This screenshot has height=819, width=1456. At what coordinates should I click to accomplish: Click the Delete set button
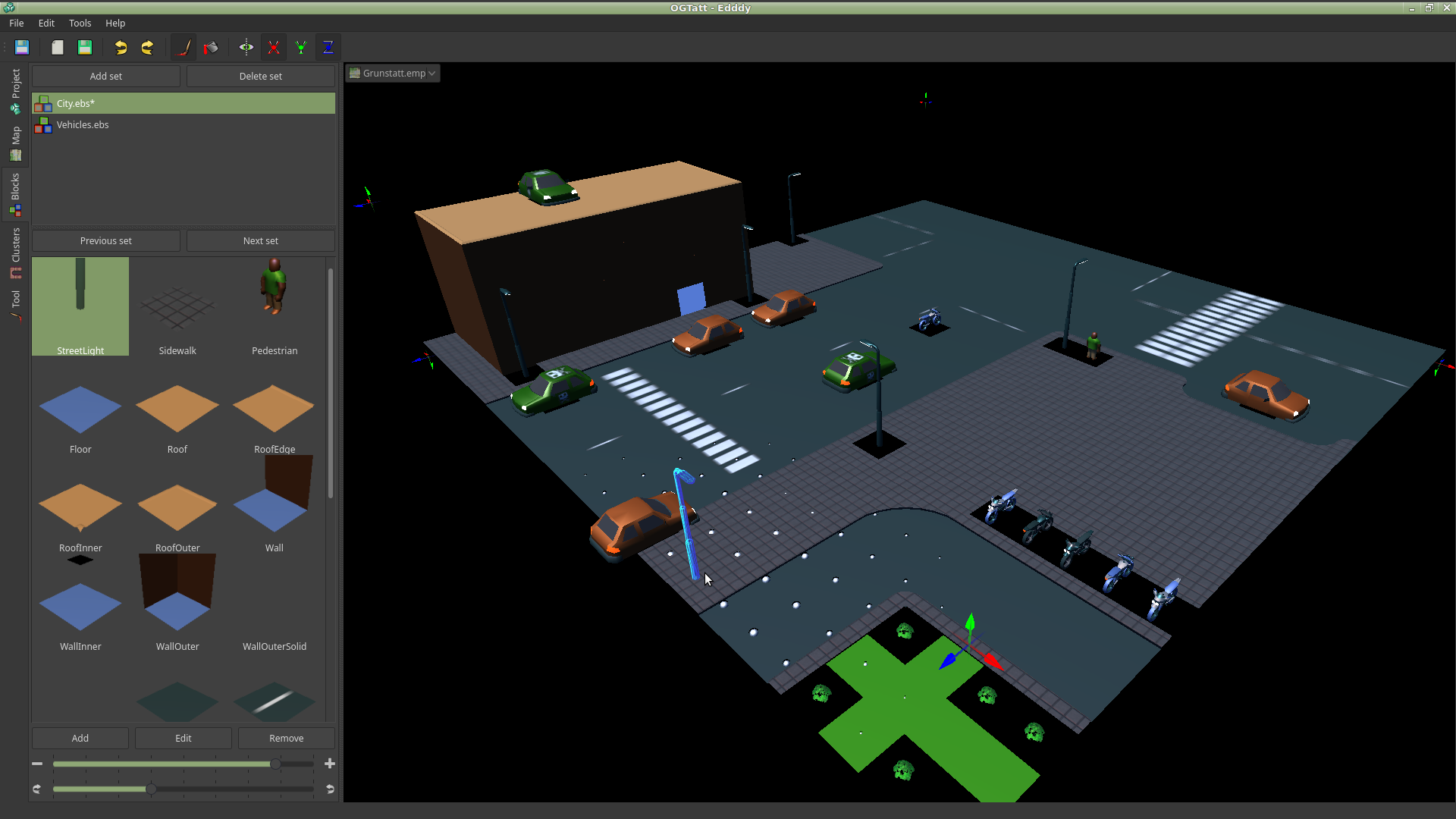pos(261,76)
